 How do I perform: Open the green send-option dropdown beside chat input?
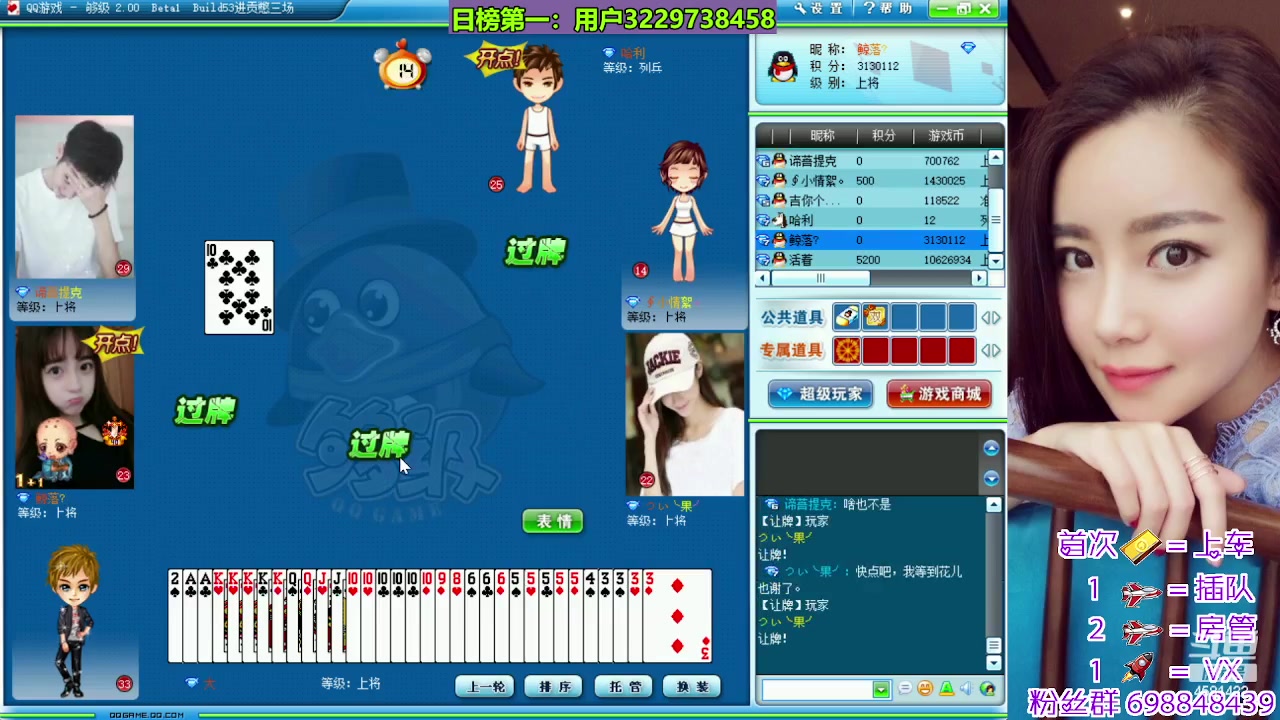coord(881,689)
